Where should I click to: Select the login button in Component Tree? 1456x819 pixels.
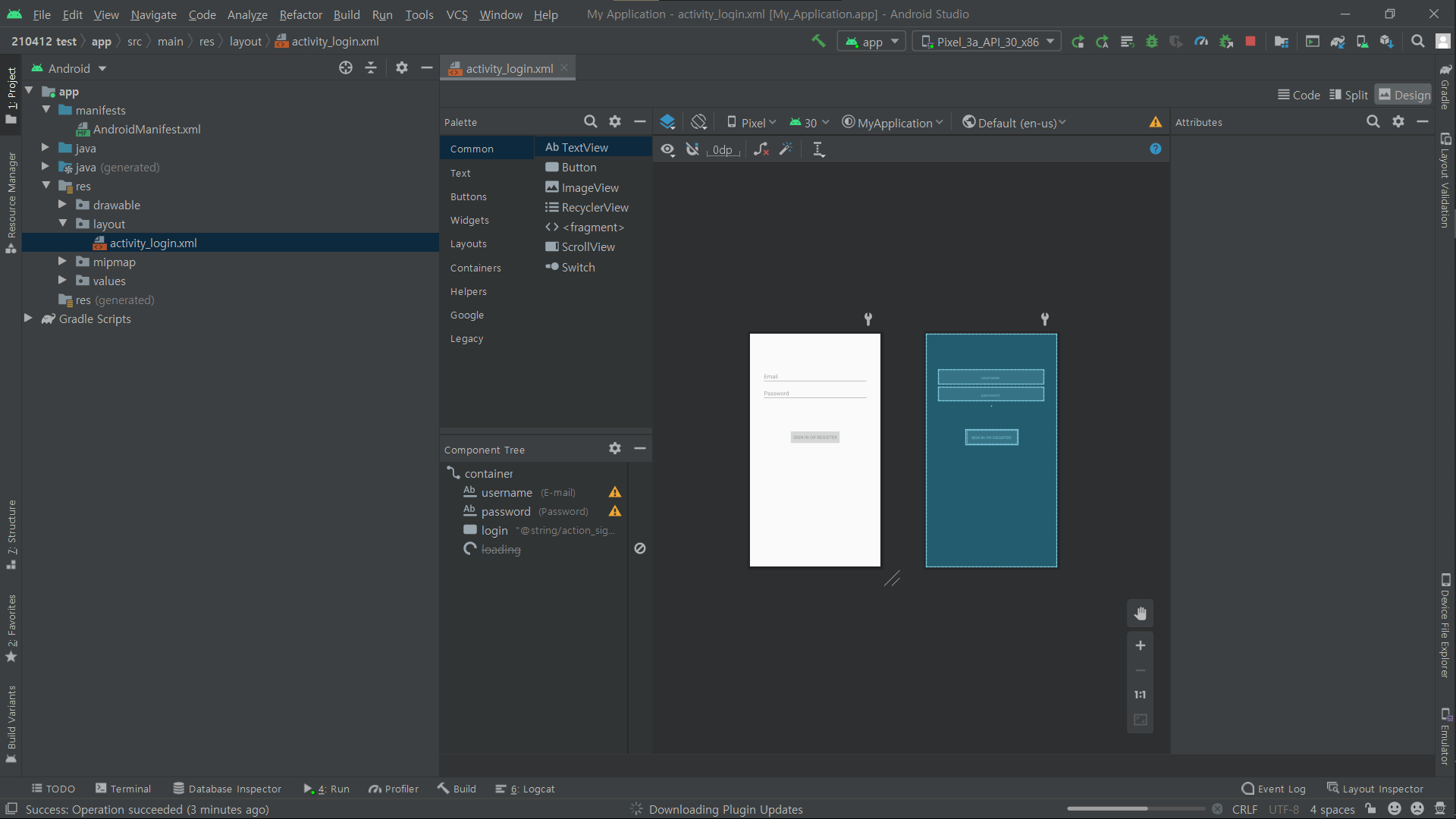(x=494, y=531)
